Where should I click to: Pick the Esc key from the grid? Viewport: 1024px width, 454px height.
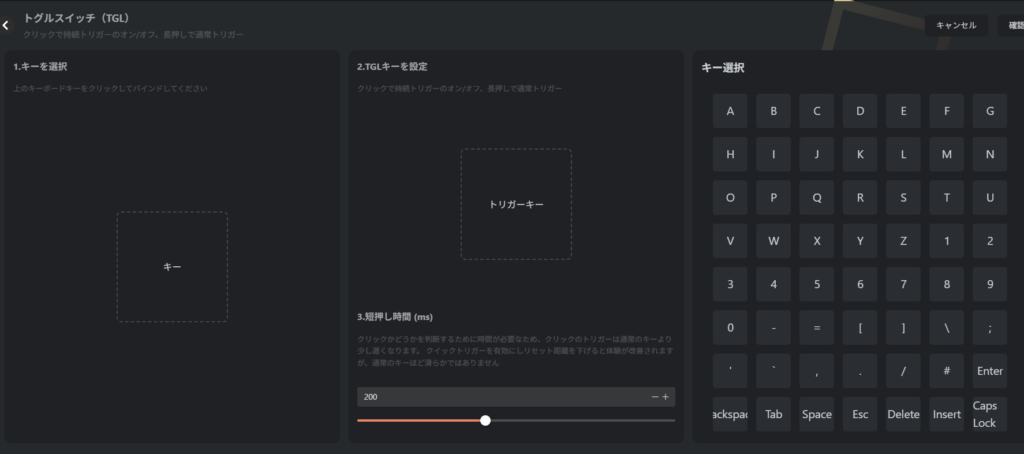click(x=860, y=414)
